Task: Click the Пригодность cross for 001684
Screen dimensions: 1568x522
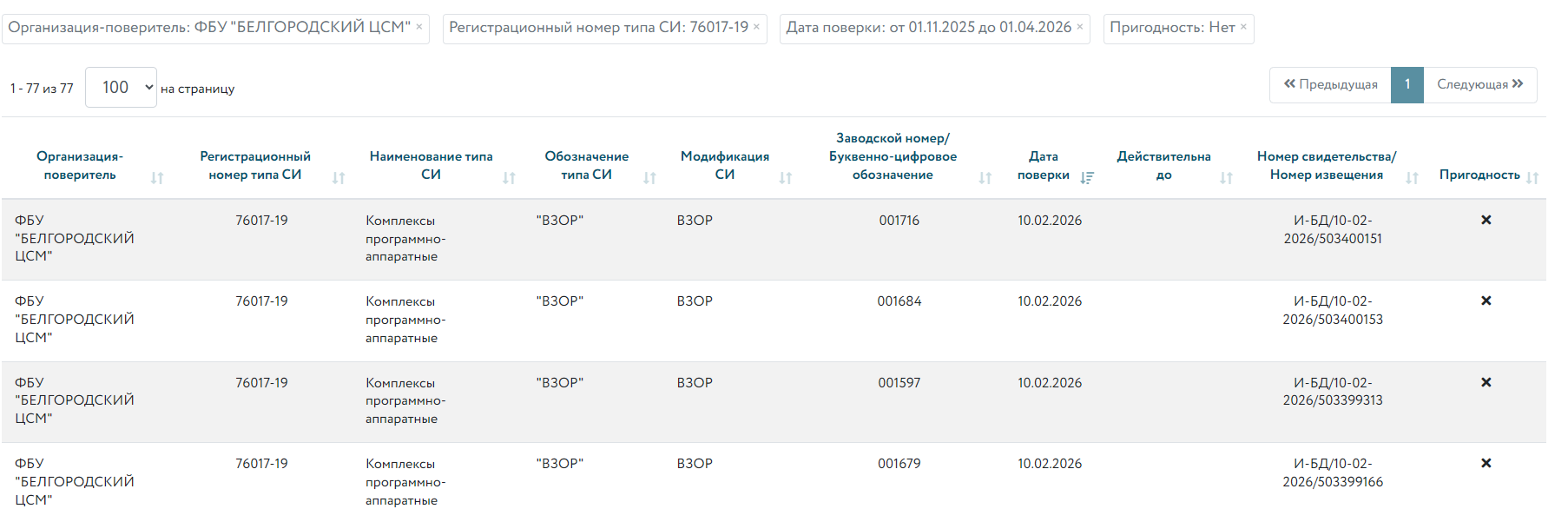Action: tap(1486, 301)
